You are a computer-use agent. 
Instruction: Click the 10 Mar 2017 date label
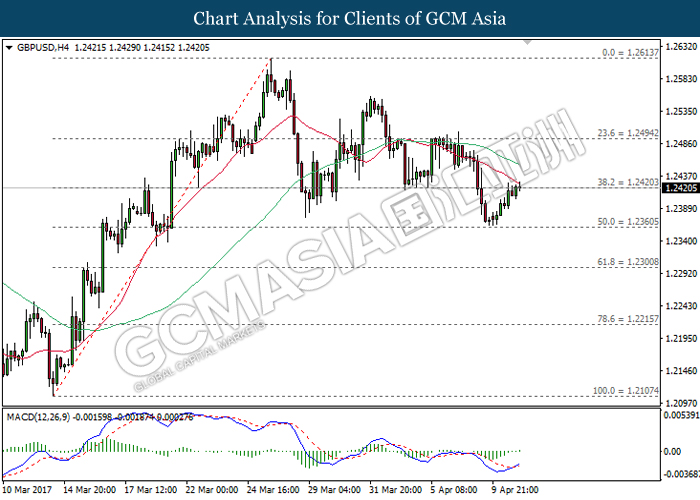(x=27, y=490)
